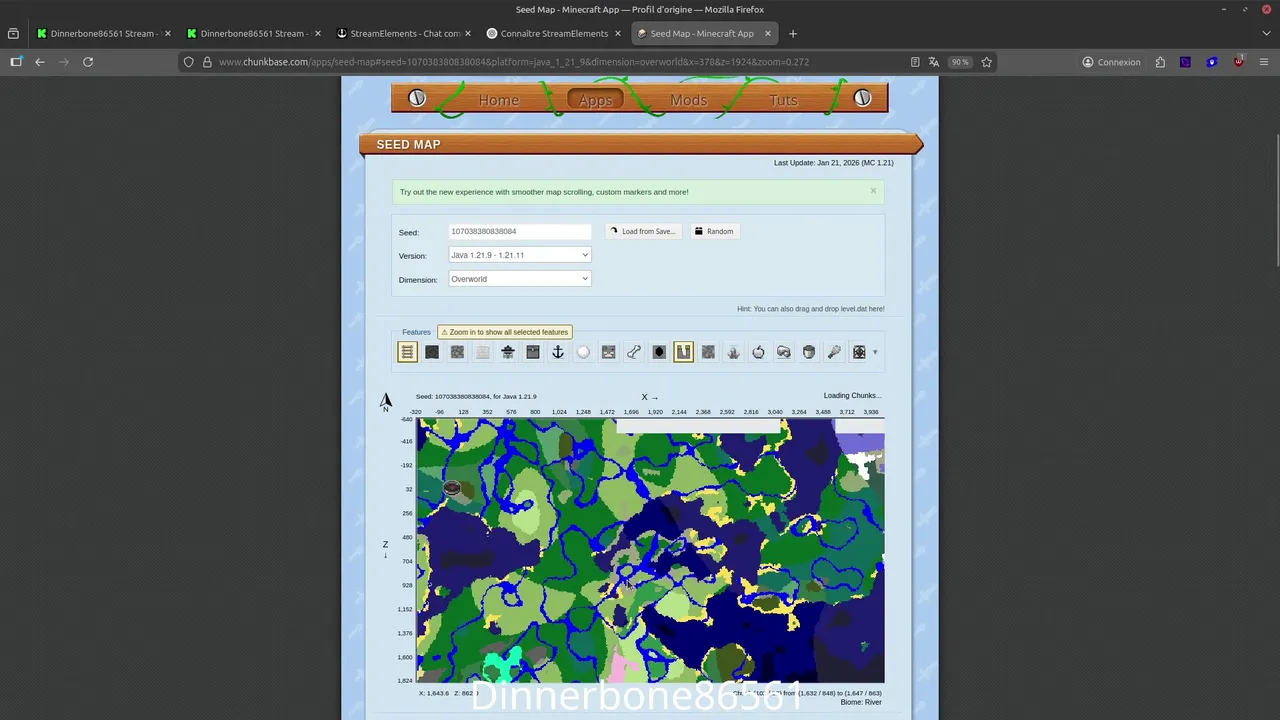Screen dimensions: 1280x720
Task: Open the Mods navigation item
Action: pos(688,100)
